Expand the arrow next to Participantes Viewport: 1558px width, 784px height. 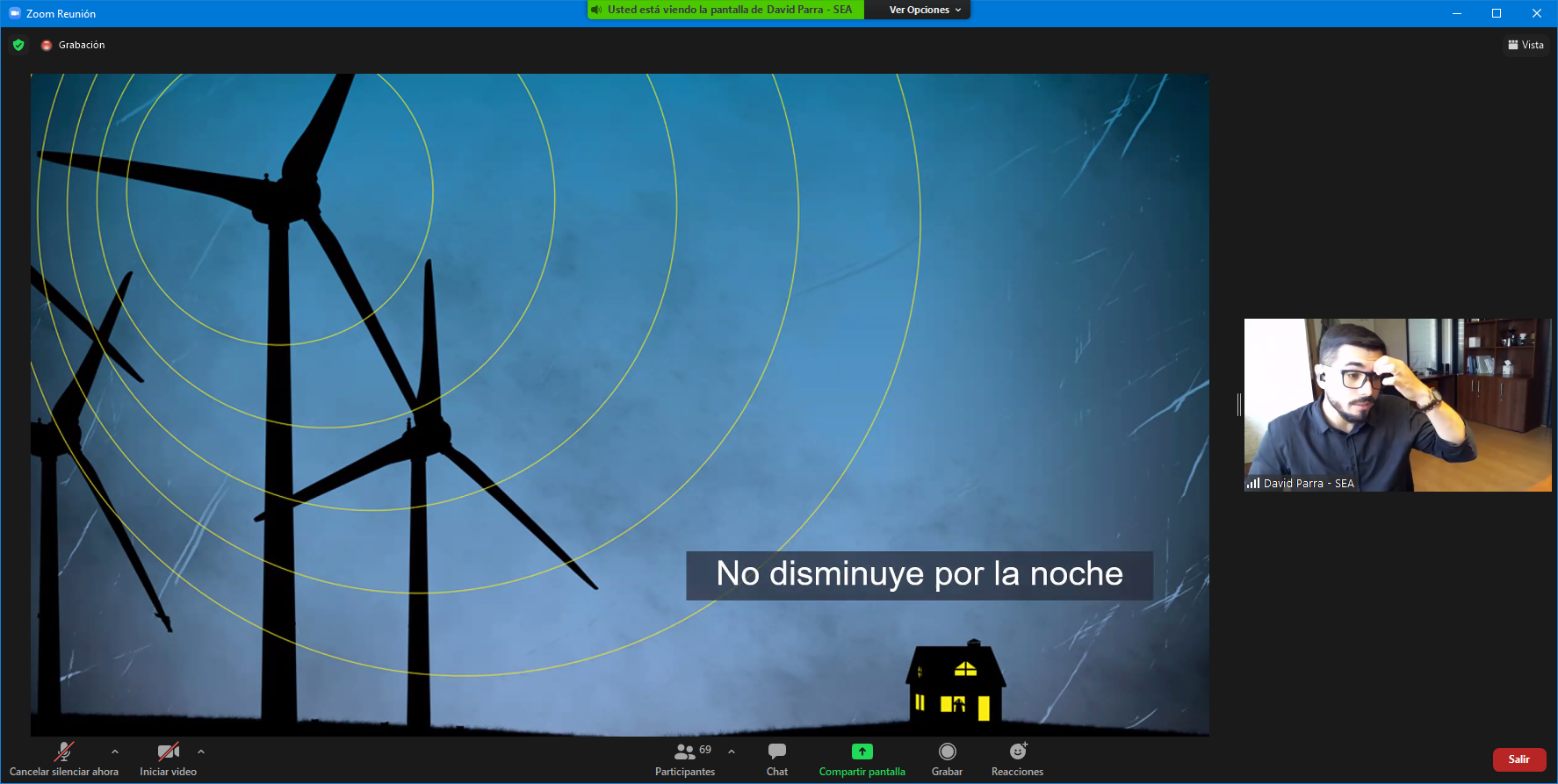click(x=732, y=752)
